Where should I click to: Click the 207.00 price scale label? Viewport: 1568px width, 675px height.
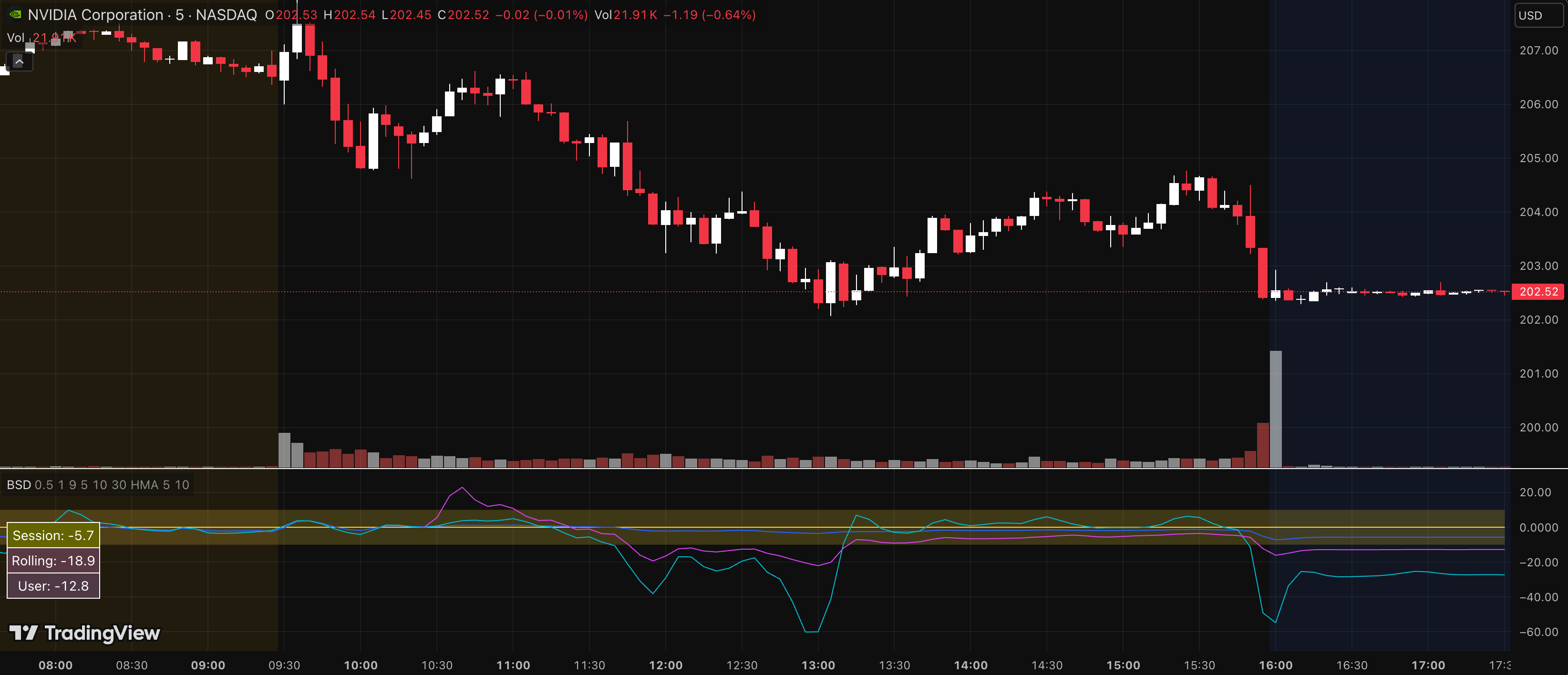click(x=1538, y=51)
